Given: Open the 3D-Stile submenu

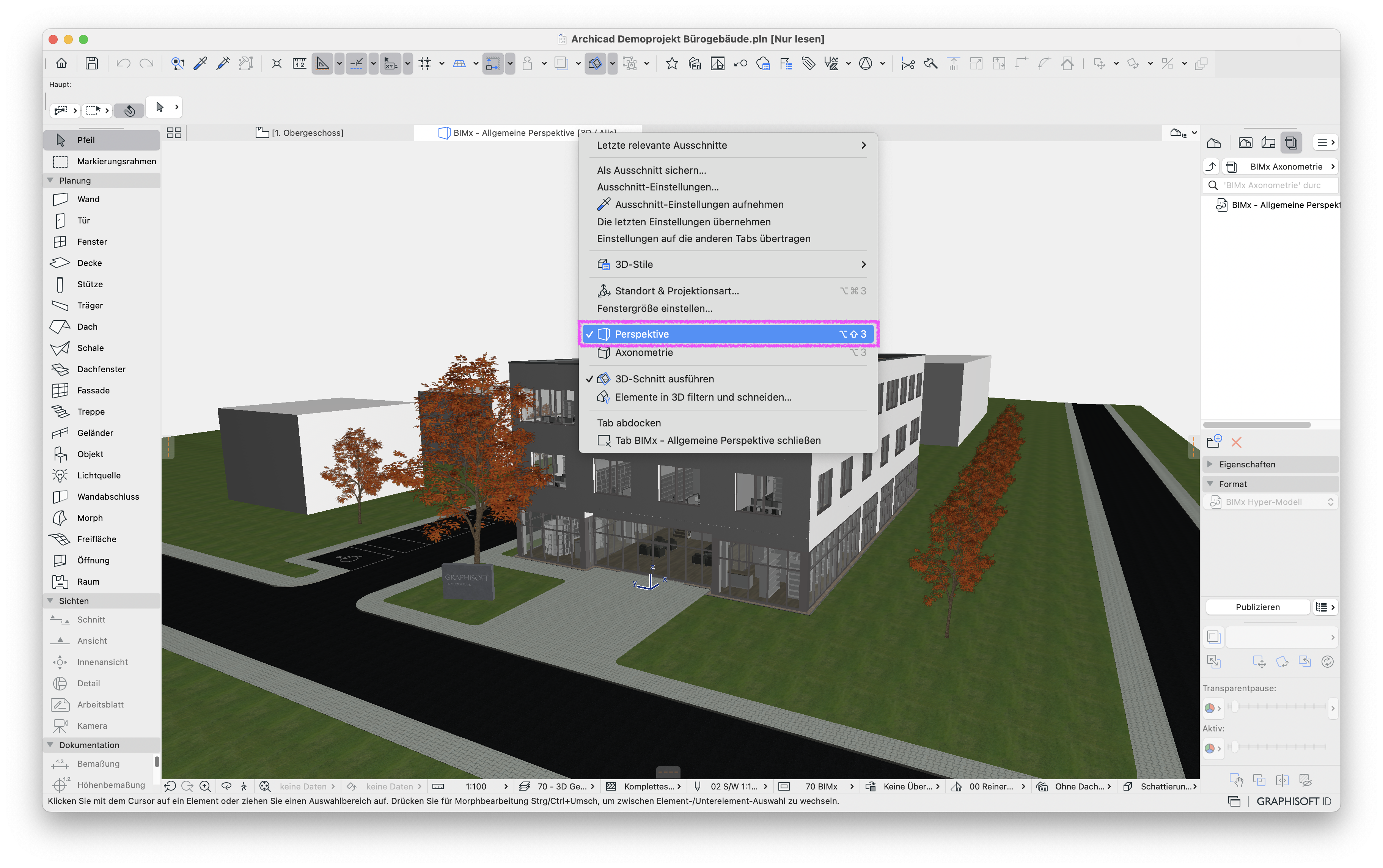Looking at the screenshot, I should point(728,264).
